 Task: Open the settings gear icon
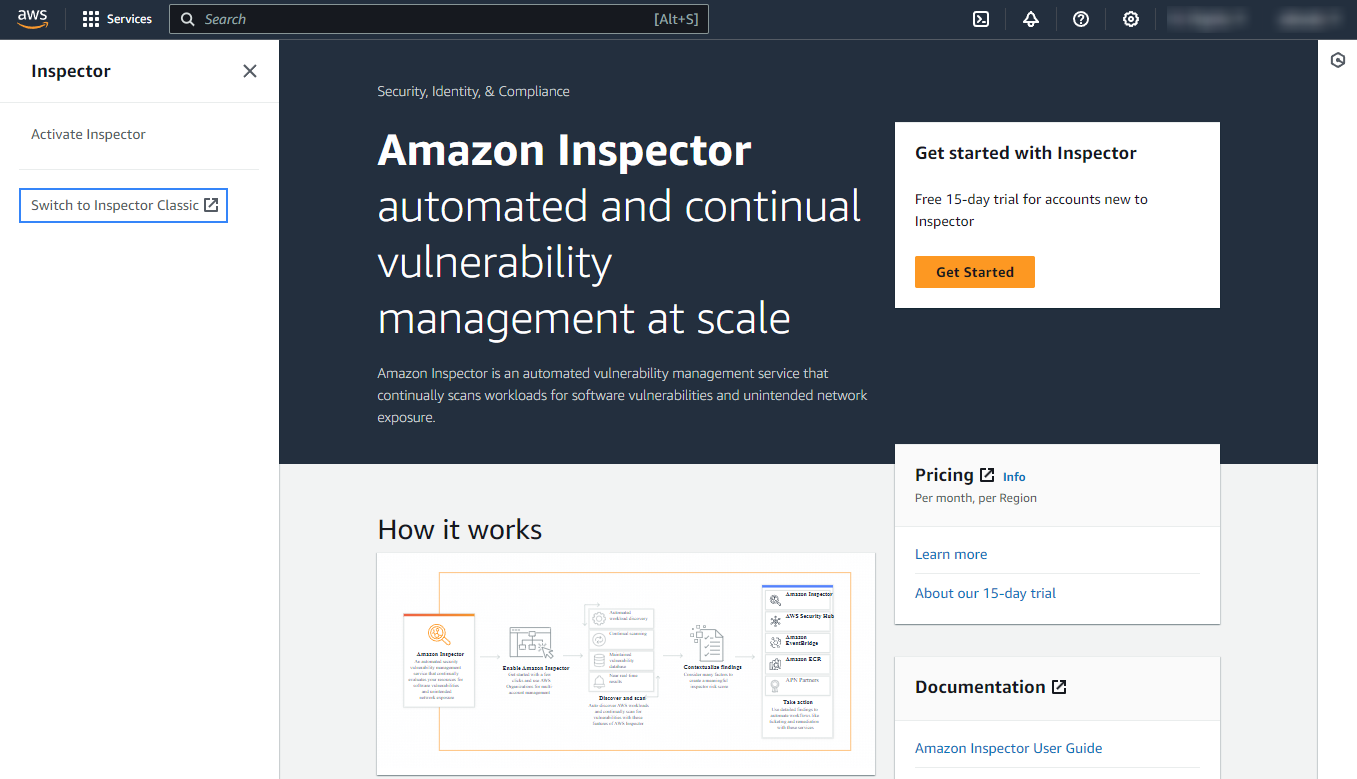pos(1131,19)
